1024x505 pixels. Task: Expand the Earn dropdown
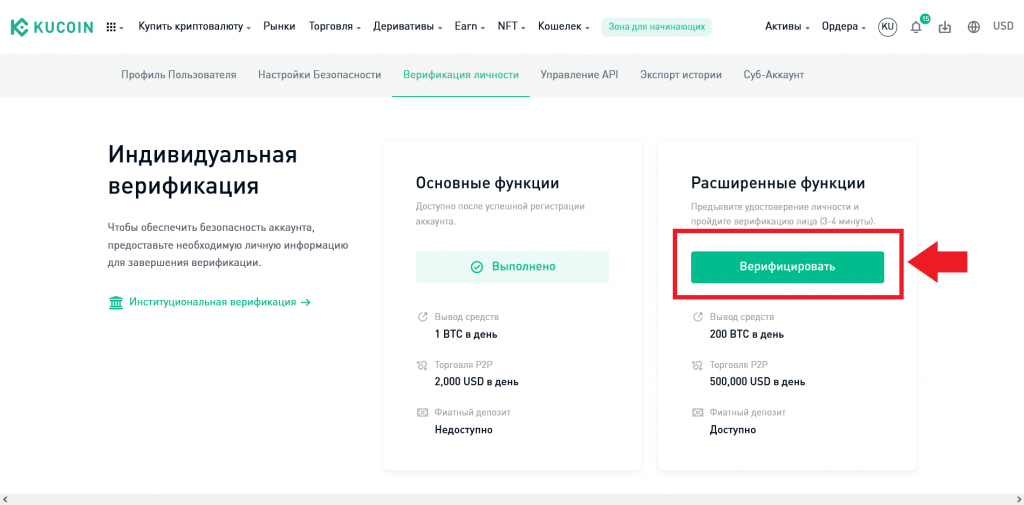click(470, 27)
